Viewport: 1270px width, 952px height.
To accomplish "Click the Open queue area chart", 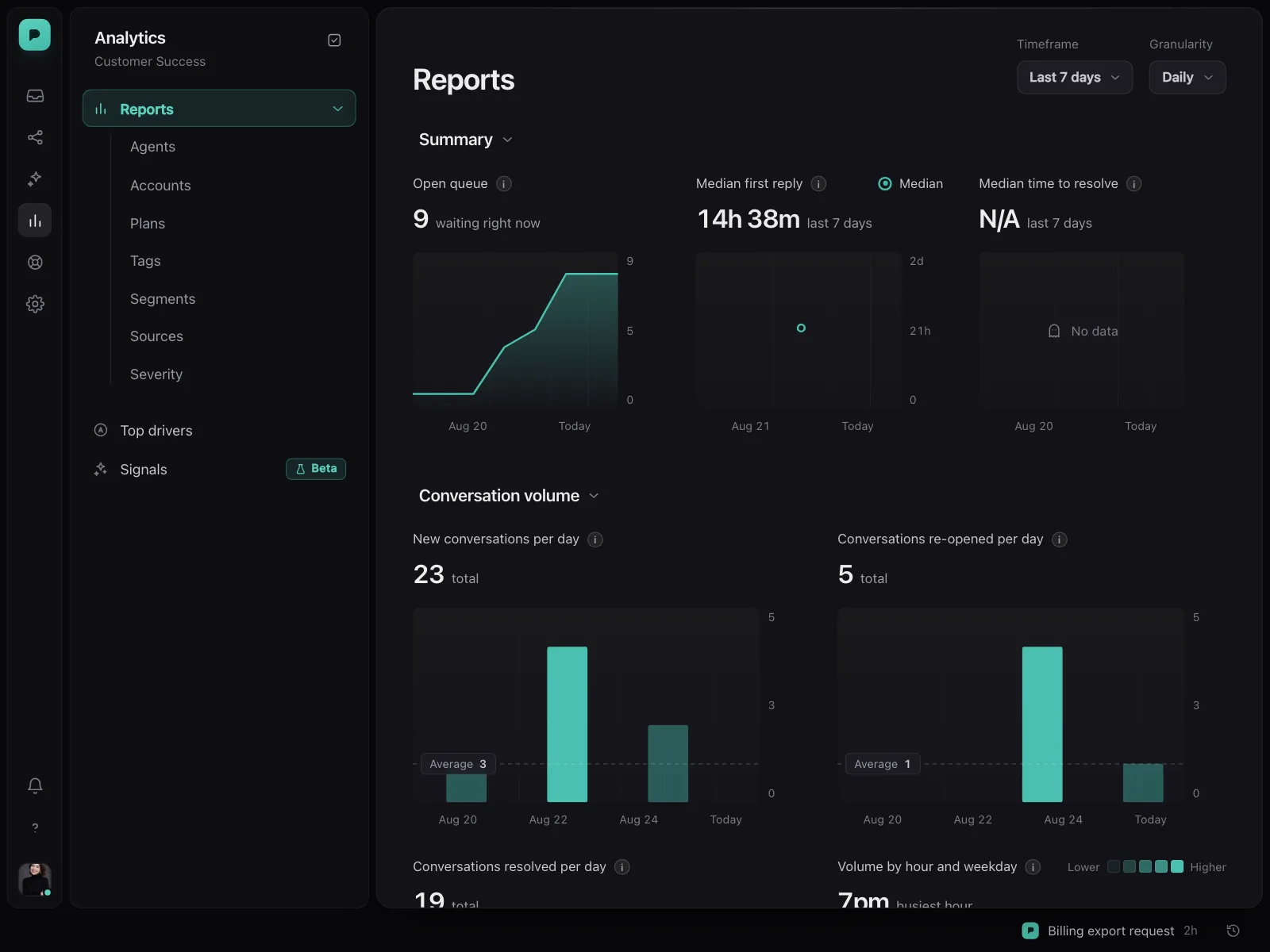I will (515, 330).
